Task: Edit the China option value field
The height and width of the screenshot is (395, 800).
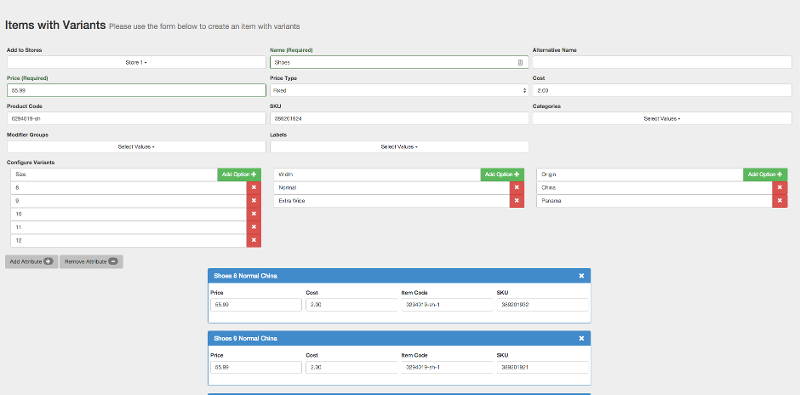Action: 655,187
